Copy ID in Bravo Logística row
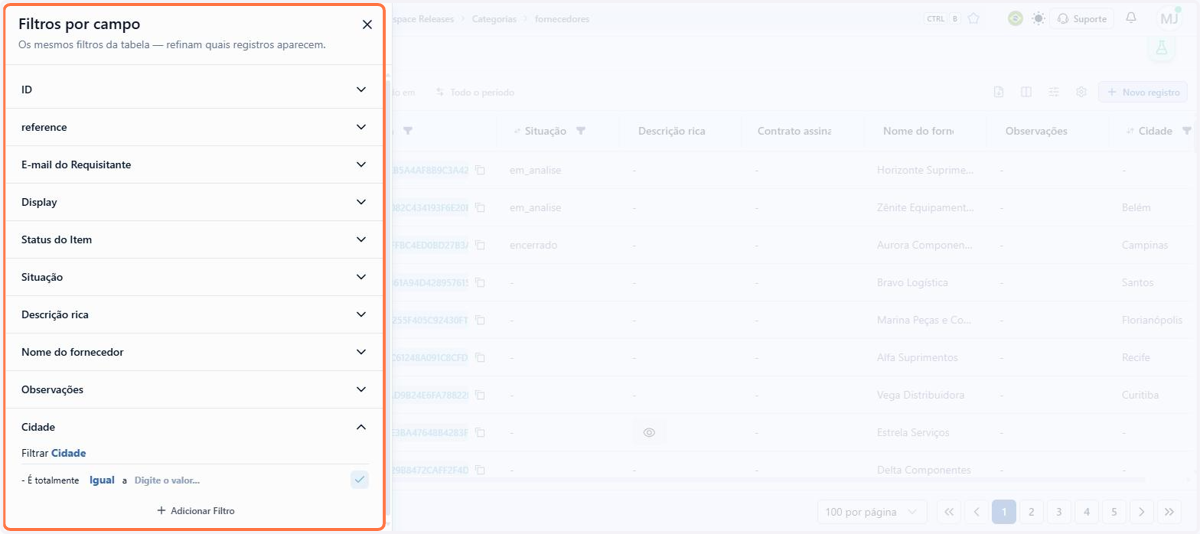 (480, 283)
